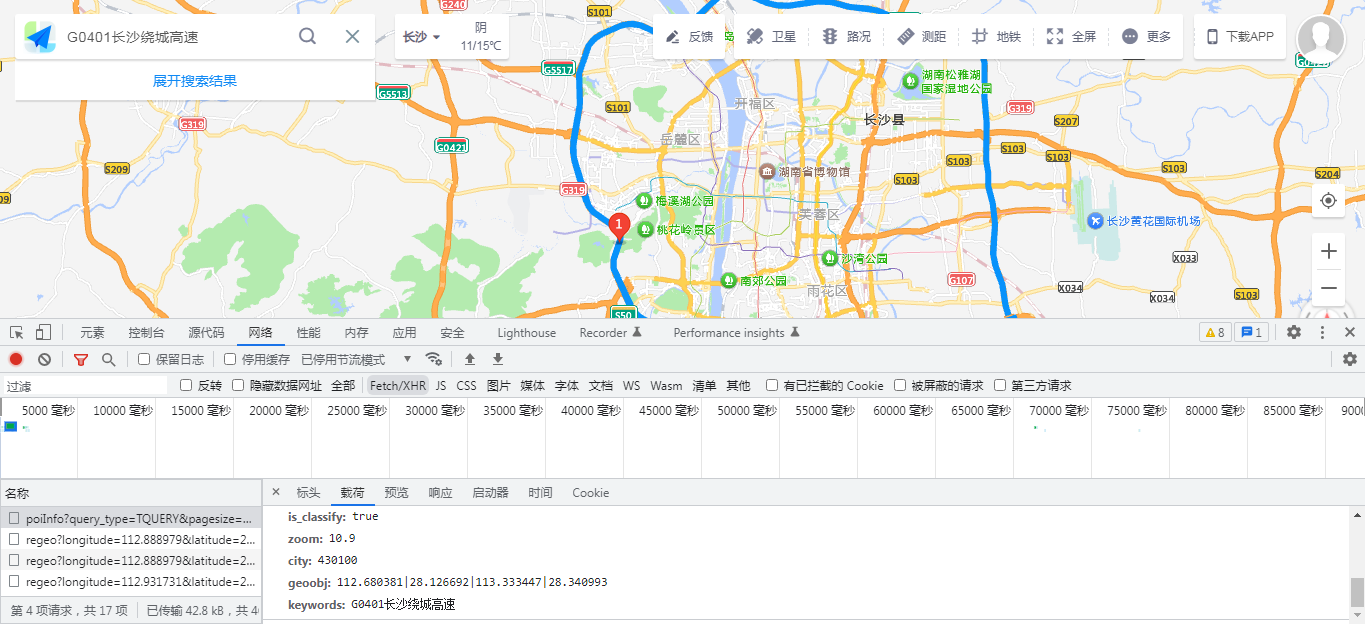Enable 保留日志 preserve log checkbox
1365x624 pixels.
coord(144,359)
